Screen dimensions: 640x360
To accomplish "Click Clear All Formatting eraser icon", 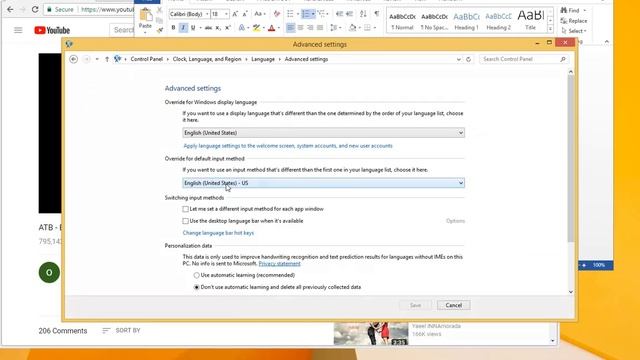I will click(277, 14).
